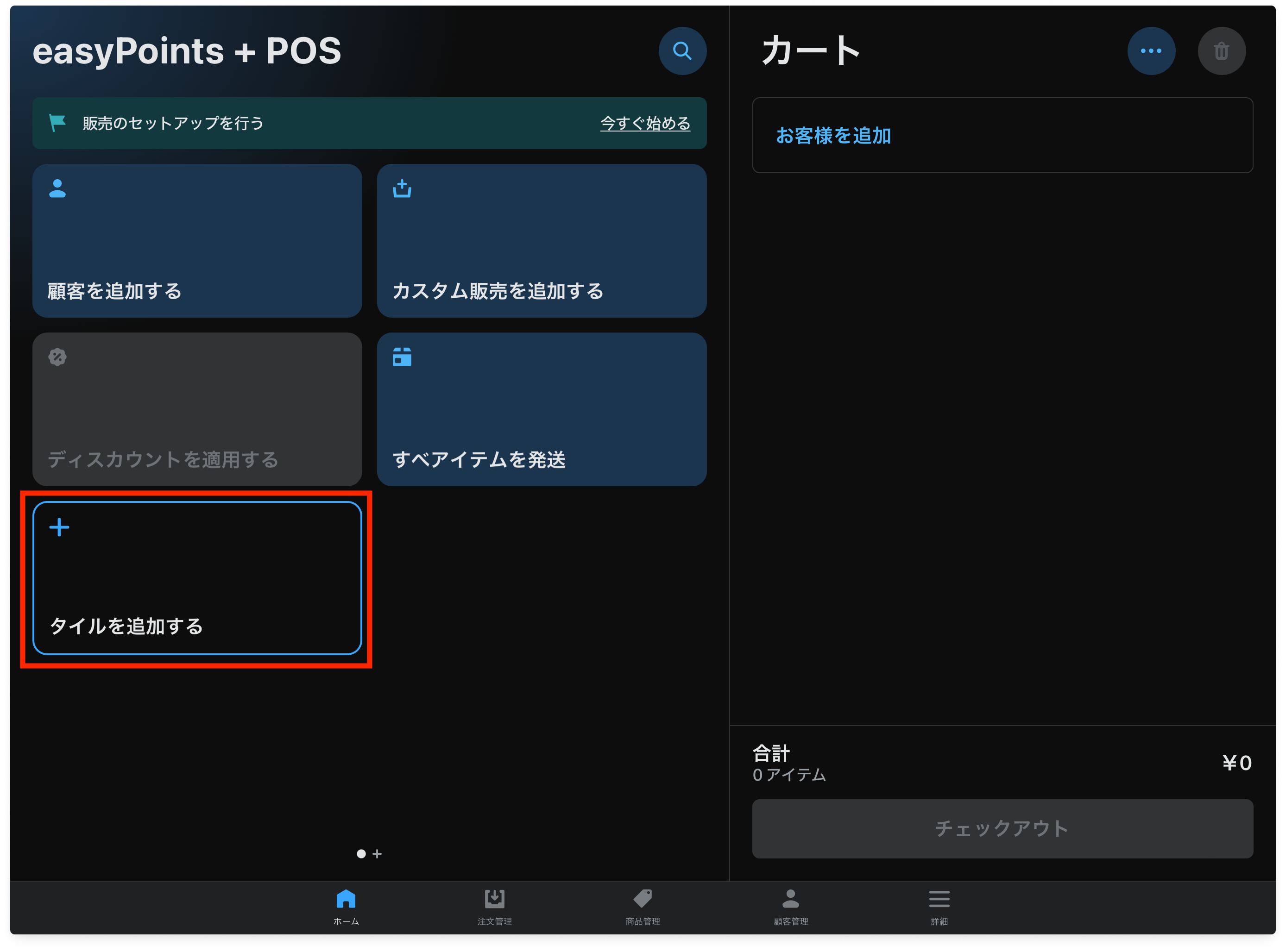The height and width of the screenshot is (952, 1286).
Task: Click the 今すぐ始める link
Action: (x=645, y=123)
